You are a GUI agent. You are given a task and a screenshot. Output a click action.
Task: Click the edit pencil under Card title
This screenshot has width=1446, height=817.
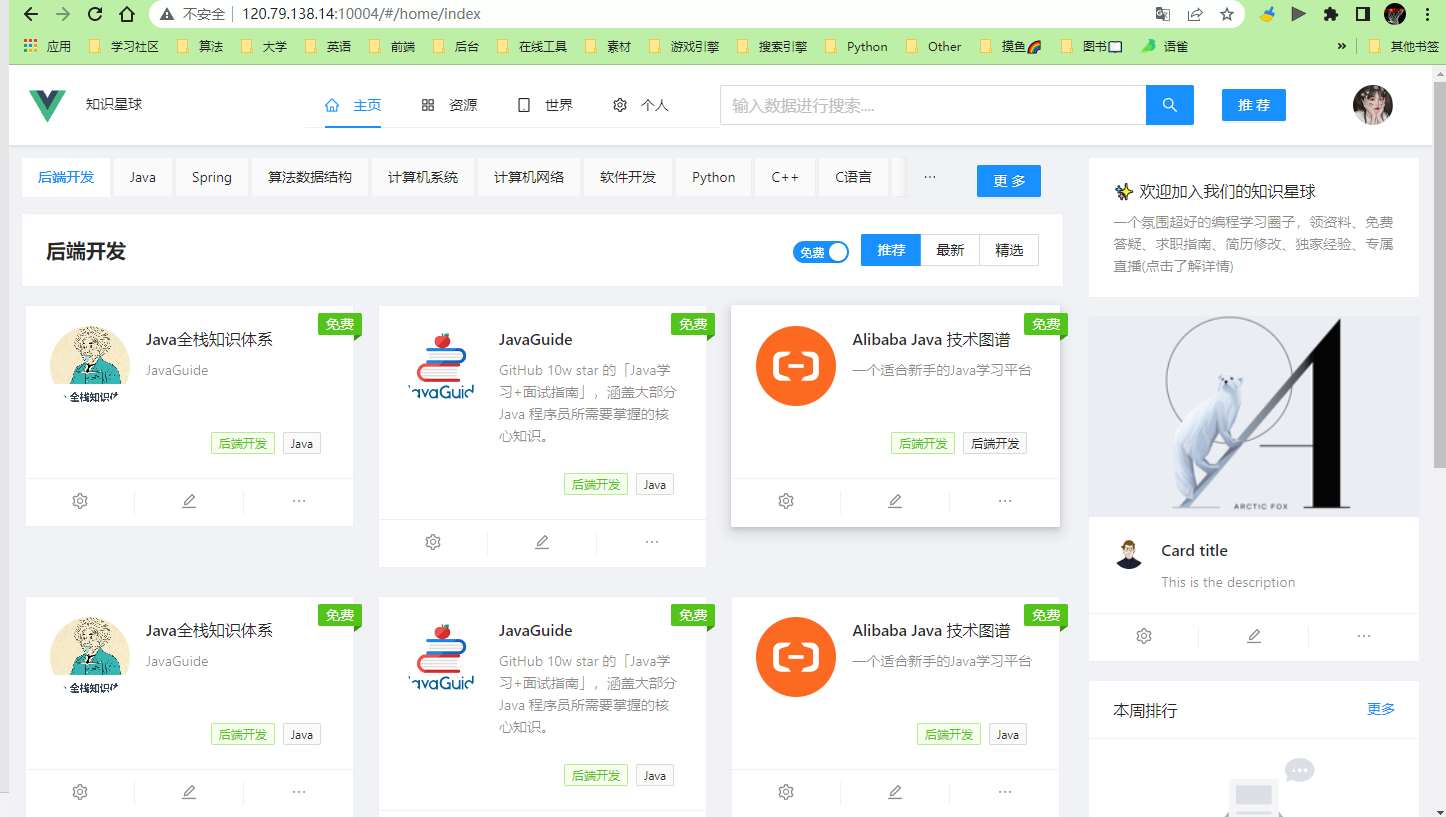[x=1254, y=636]
